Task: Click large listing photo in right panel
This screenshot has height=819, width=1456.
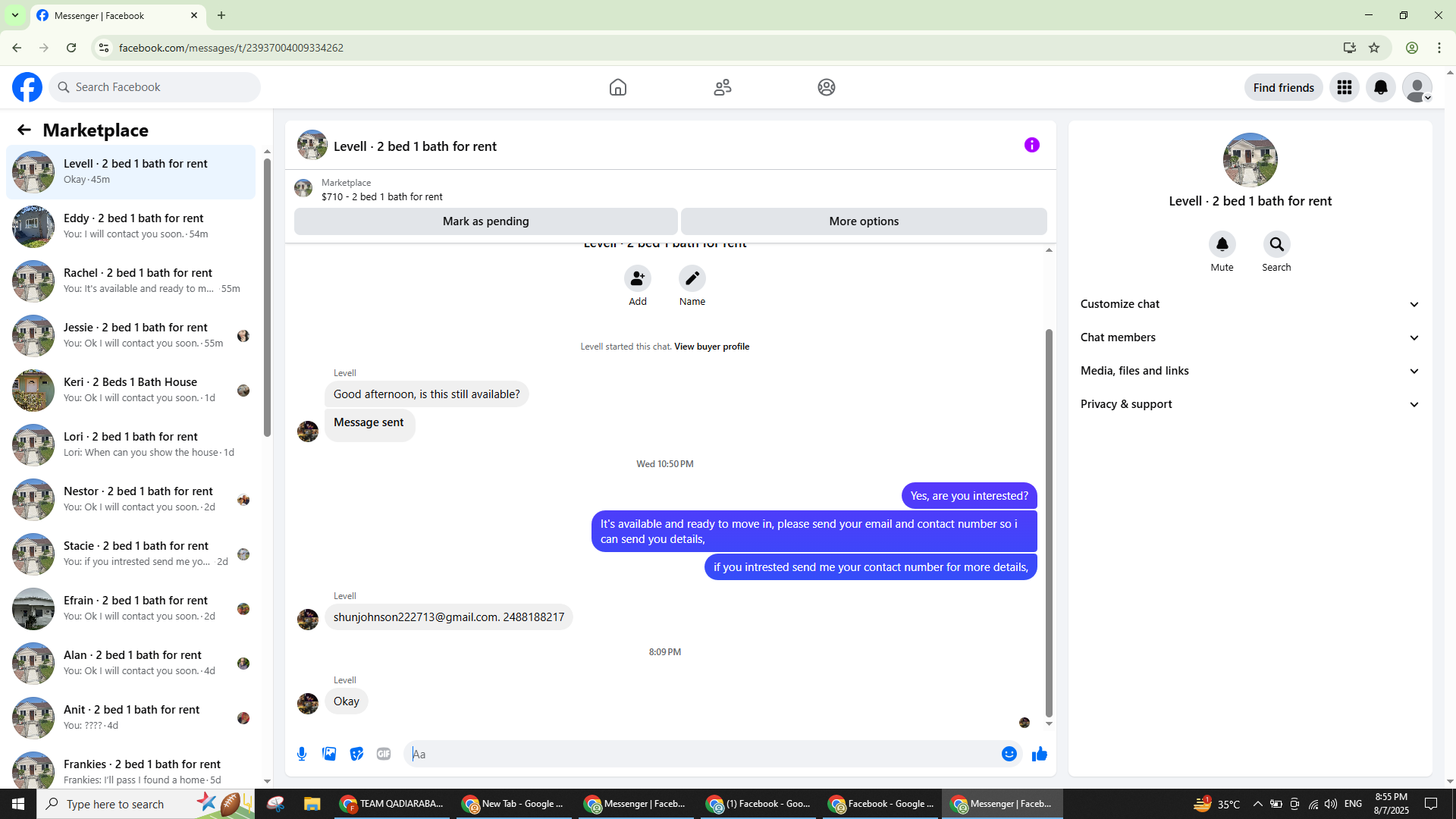Action: pos(1250,160)
